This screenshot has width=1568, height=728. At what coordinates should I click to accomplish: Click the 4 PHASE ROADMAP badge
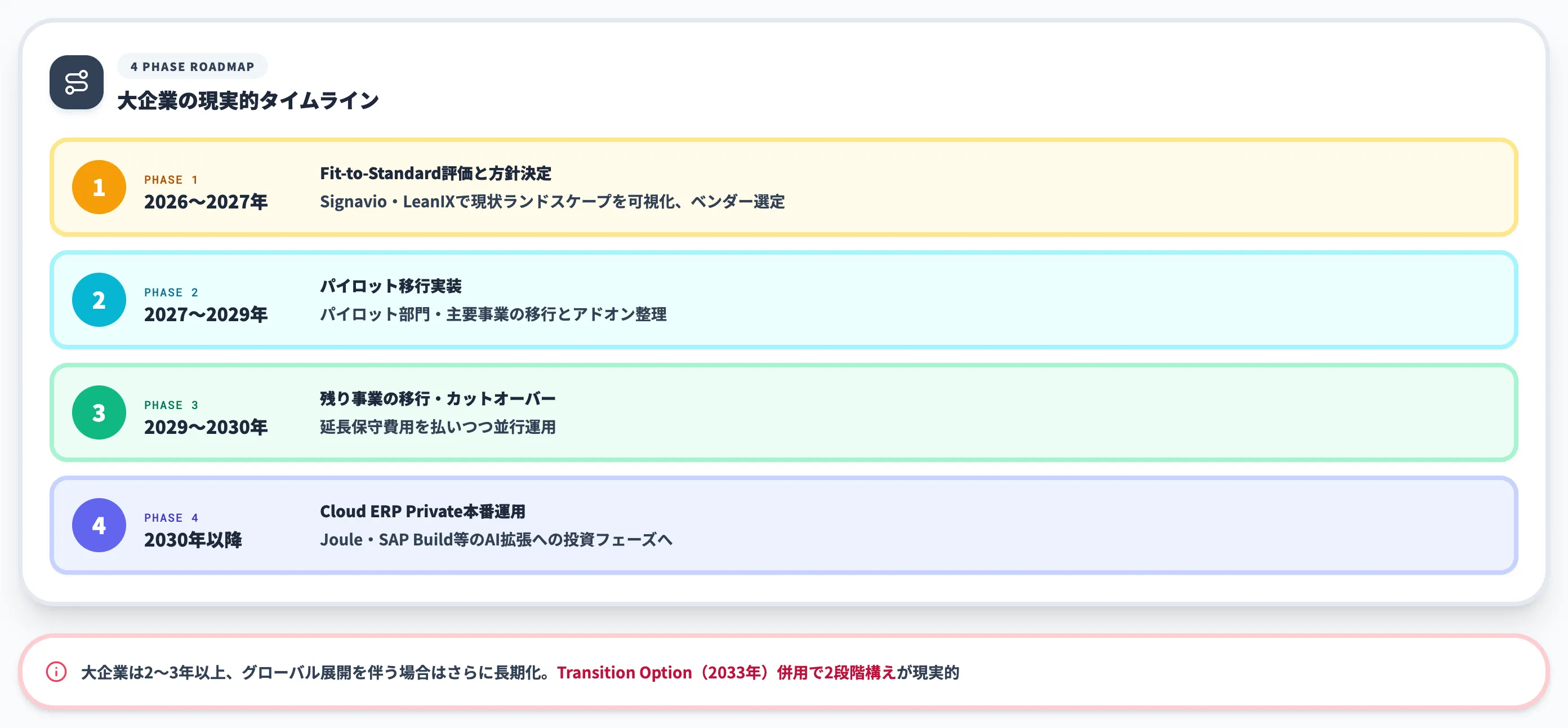point(193,66)
